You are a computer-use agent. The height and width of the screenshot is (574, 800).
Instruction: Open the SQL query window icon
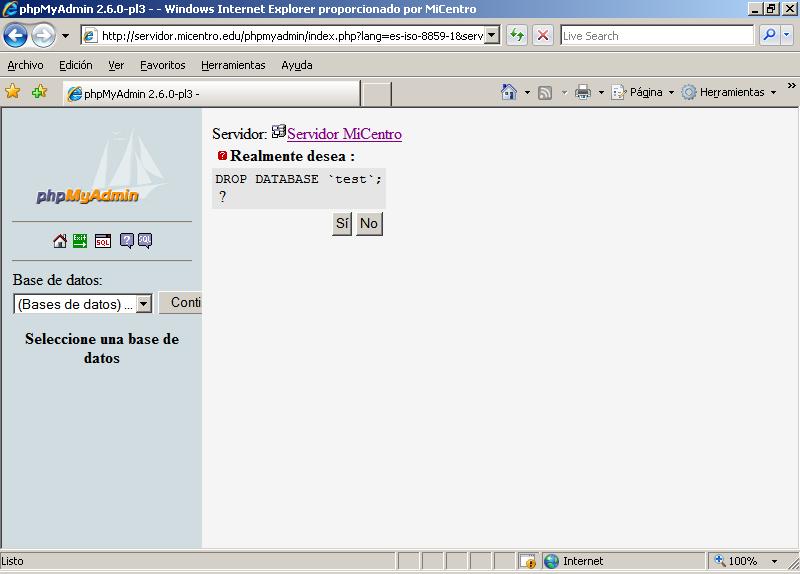(x=103, y=241)
